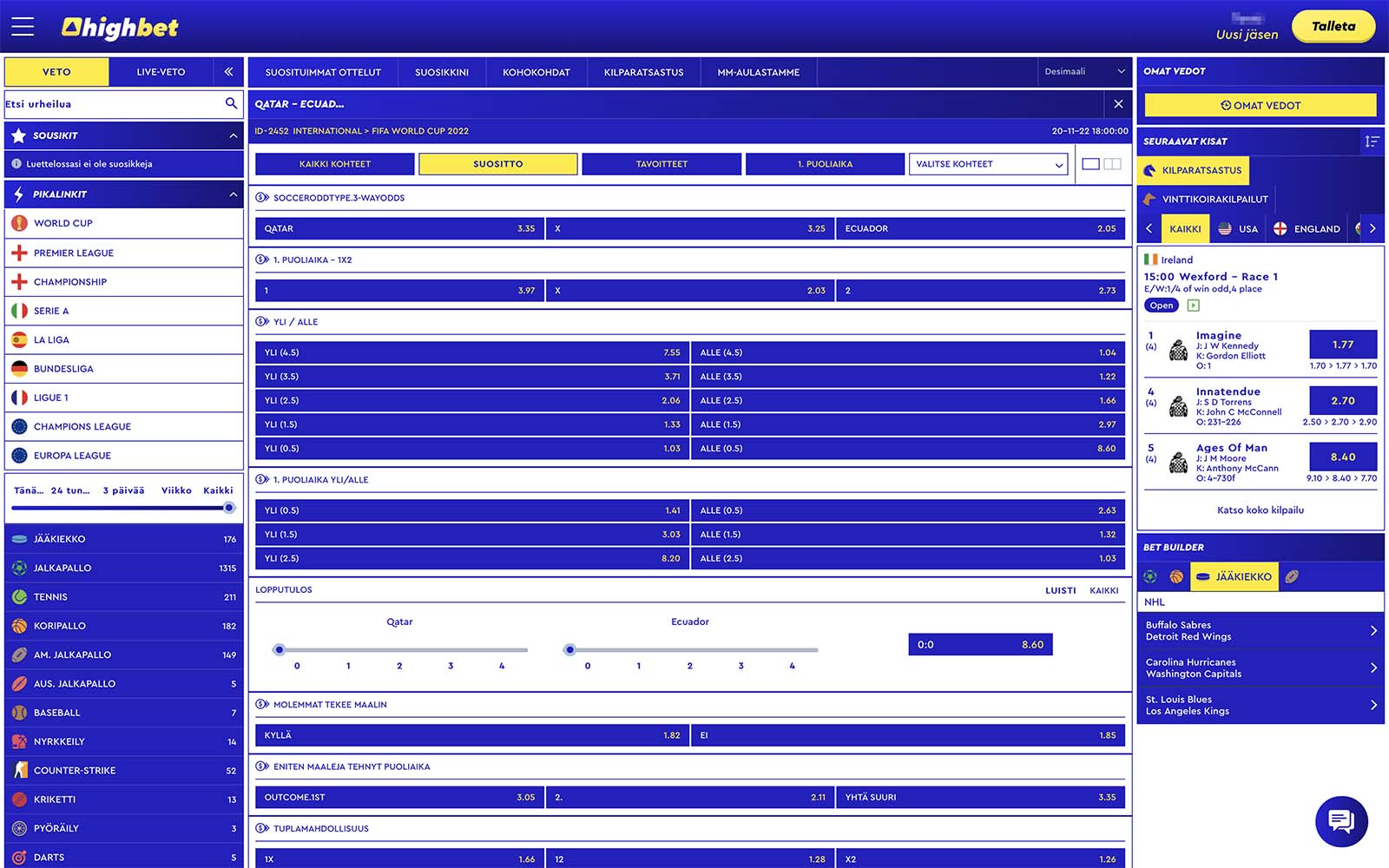The height and width of the screenshot is (868, 1389).
Task: Select soccer ball icon in Bet Builder
Action: 1150,576
